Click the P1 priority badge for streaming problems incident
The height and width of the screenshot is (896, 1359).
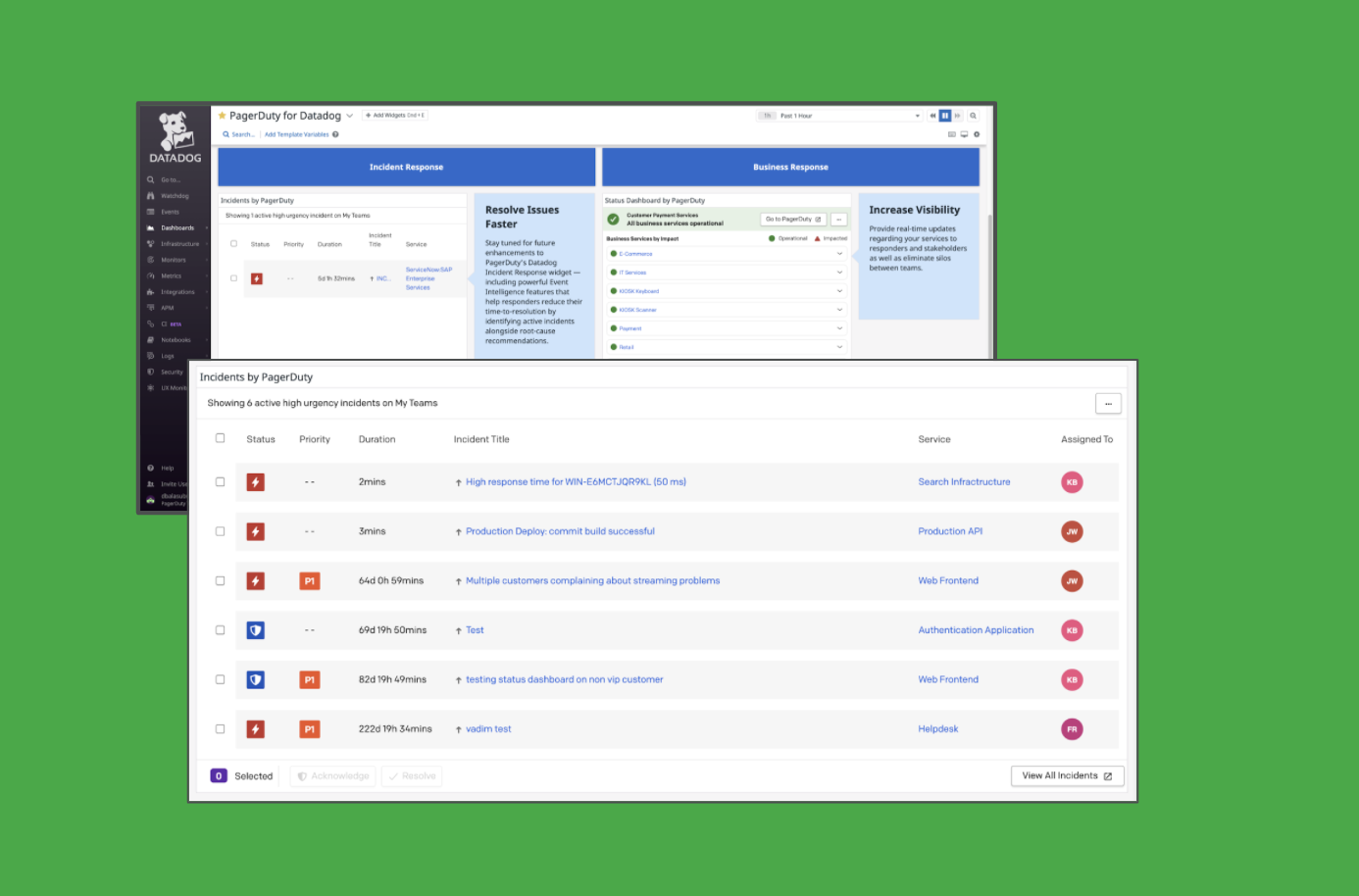click(309, 581)
